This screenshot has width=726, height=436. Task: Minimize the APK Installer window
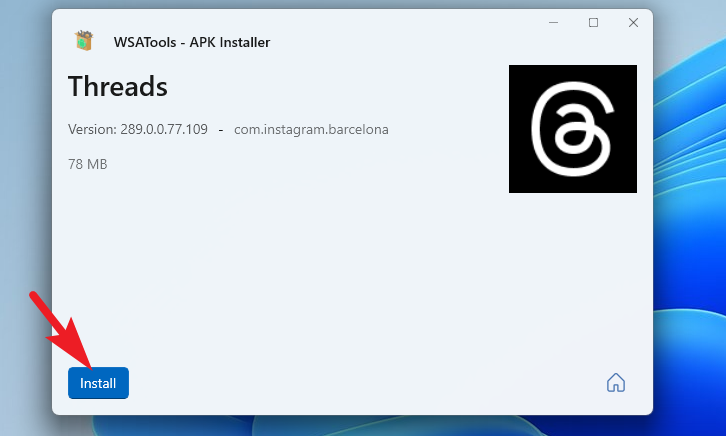coord(553,23)
